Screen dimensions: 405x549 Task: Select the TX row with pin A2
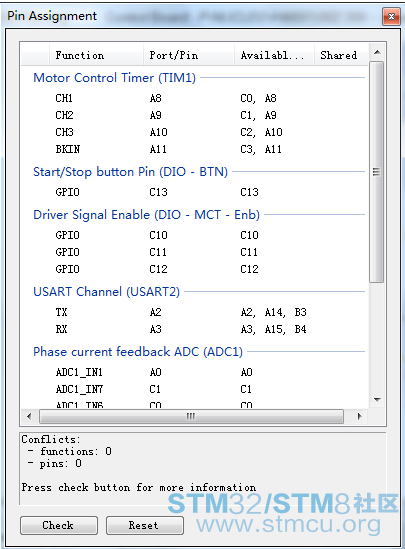pyautogui.click(x=194, y=312)
